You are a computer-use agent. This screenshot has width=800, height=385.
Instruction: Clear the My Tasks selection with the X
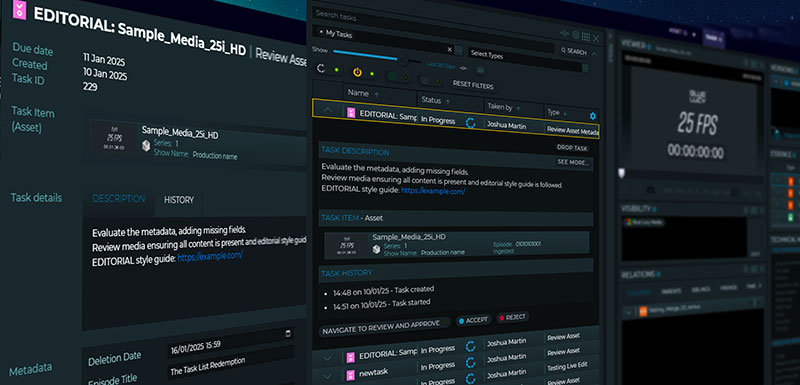coord(449,49)
